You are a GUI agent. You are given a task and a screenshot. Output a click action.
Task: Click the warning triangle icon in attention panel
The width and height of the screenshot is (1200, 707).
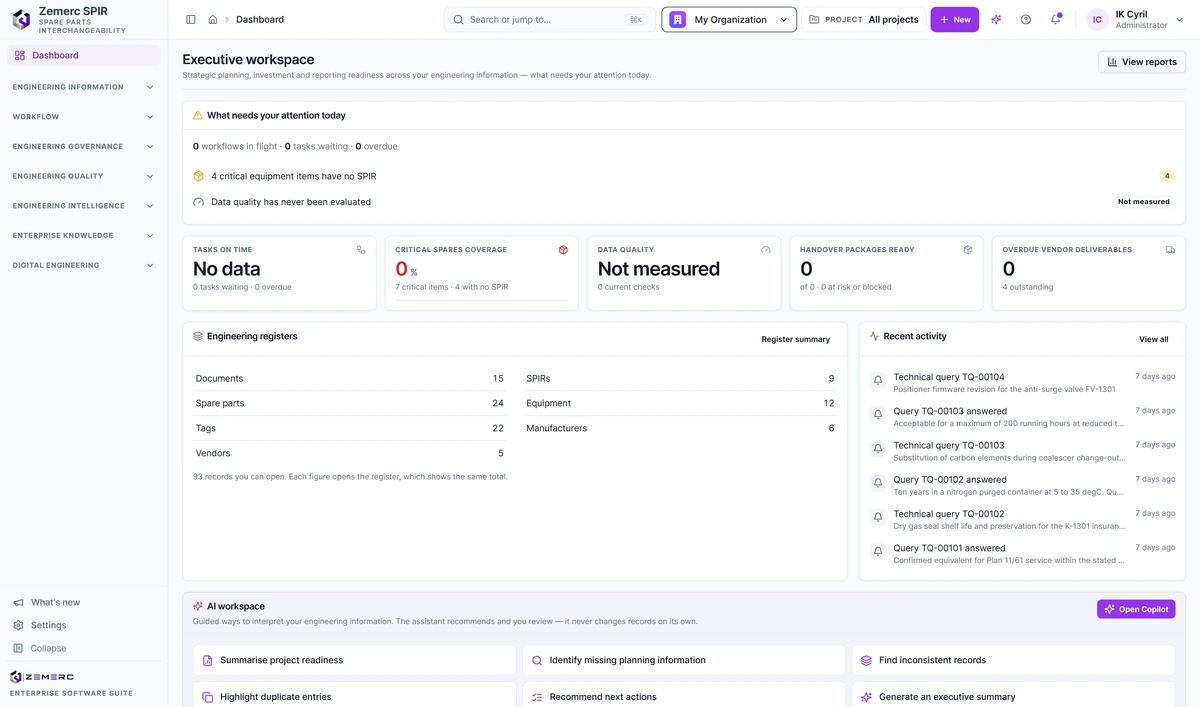[x=198, y=116]
